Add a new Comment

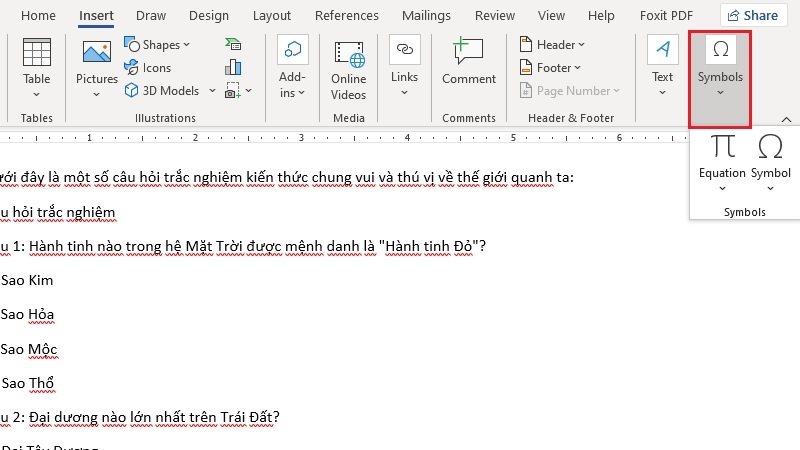(468, 61)
